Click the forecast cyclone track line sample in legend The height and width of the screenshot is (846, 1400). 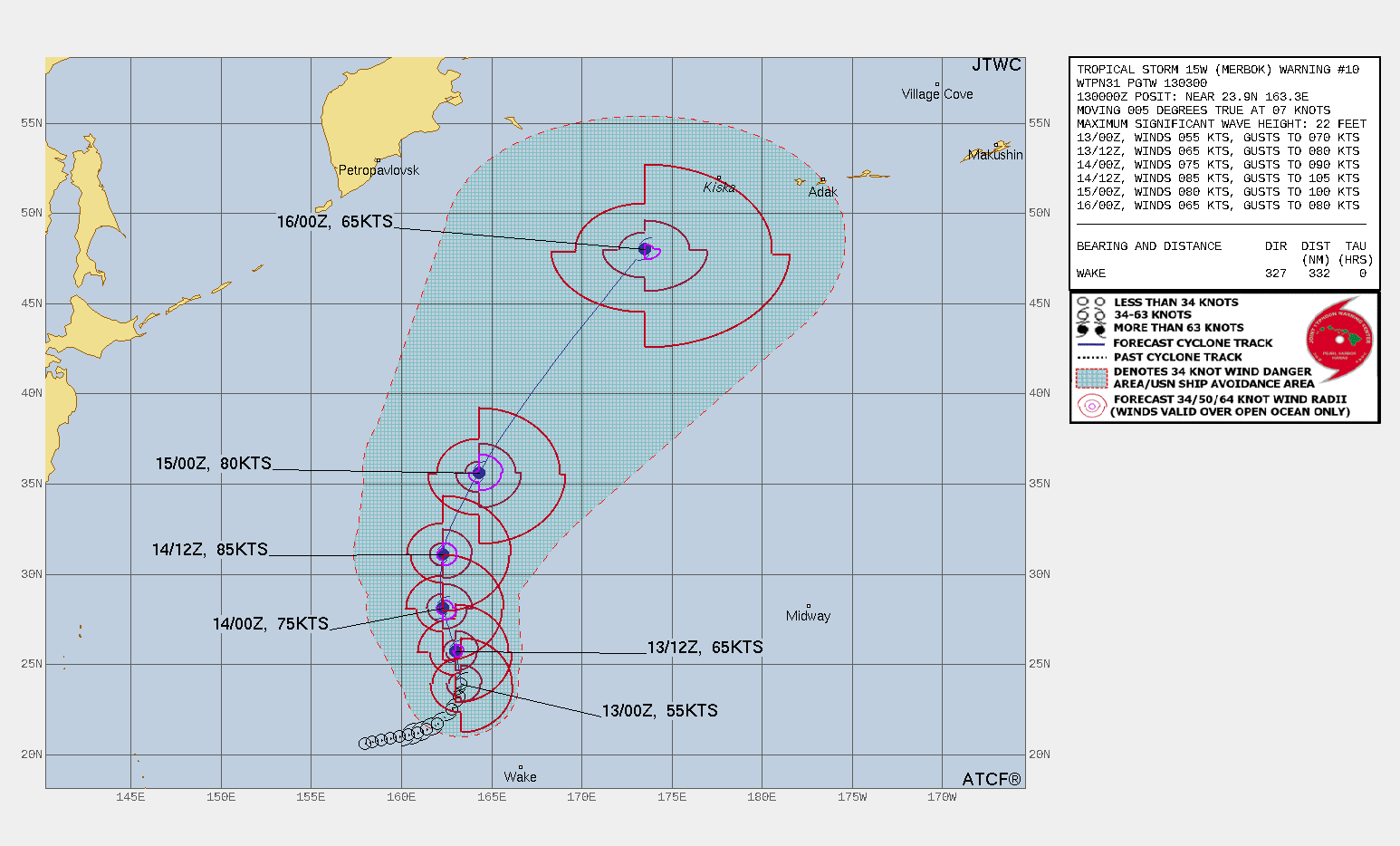(x=1091, y=344)
